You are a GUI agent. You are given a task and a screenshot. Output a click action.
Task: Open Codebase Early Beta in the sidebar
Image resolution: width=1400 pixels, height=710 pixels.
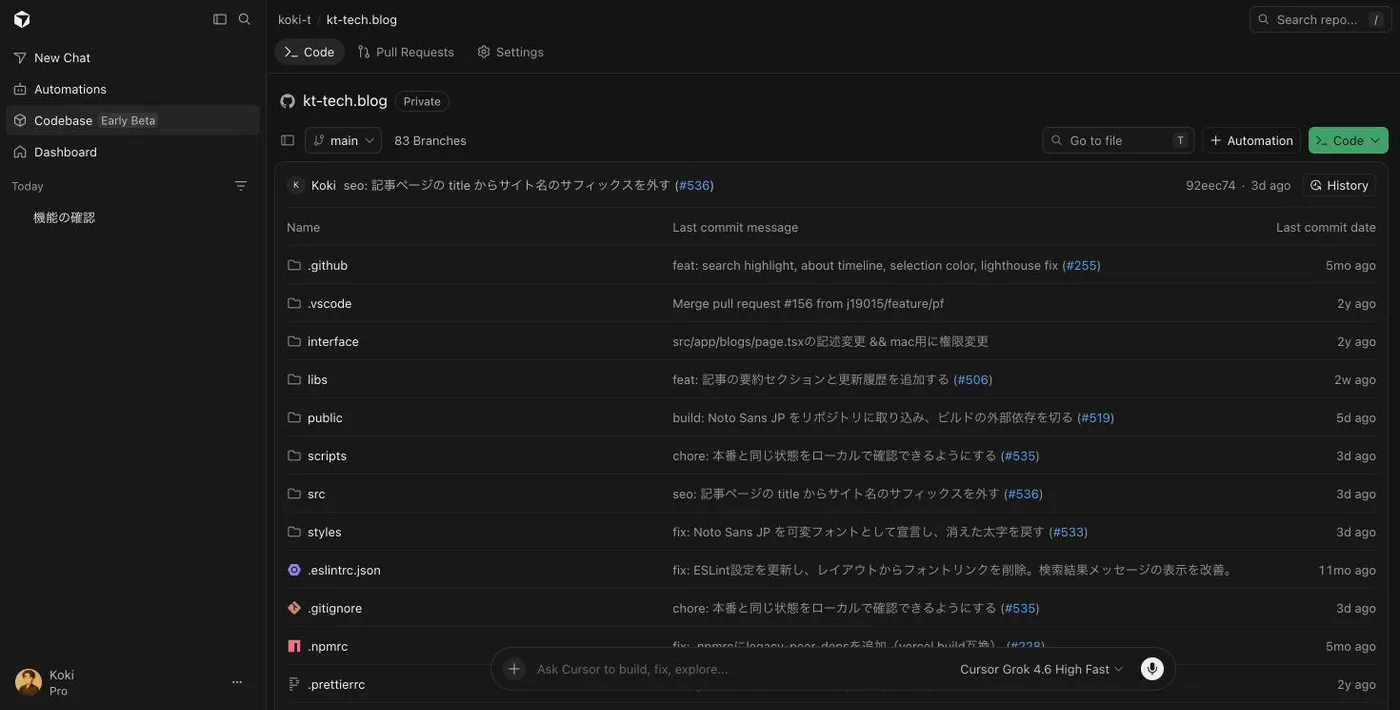pos(133,120)
